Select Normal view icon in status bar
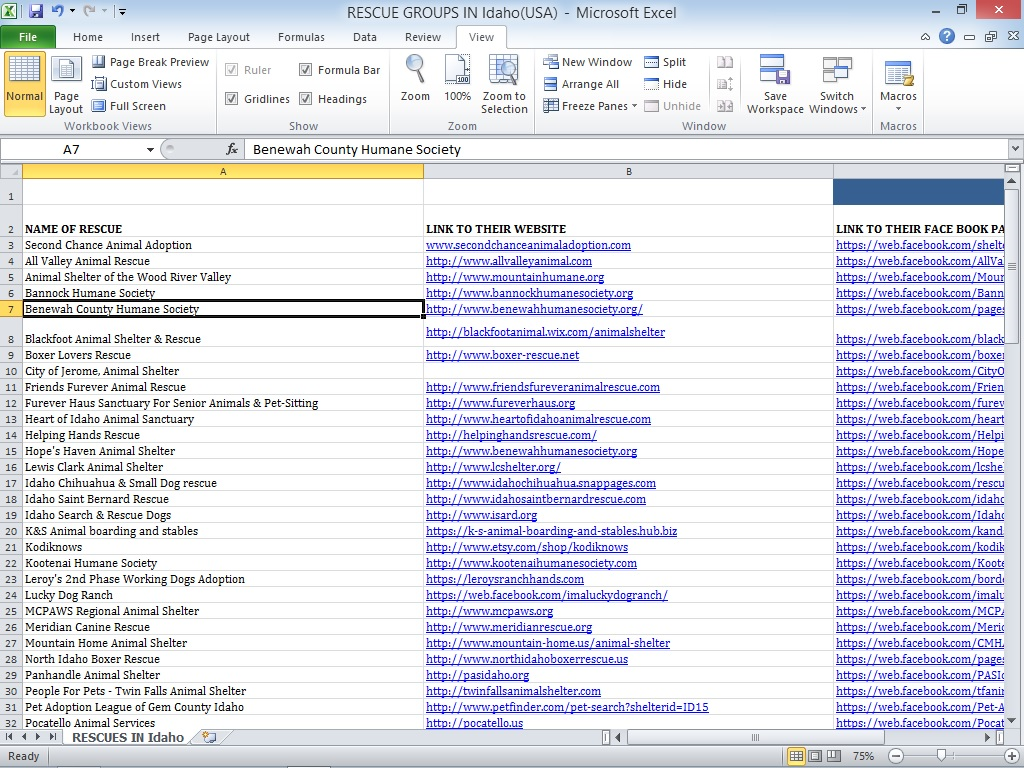 (x=796, y=756)
